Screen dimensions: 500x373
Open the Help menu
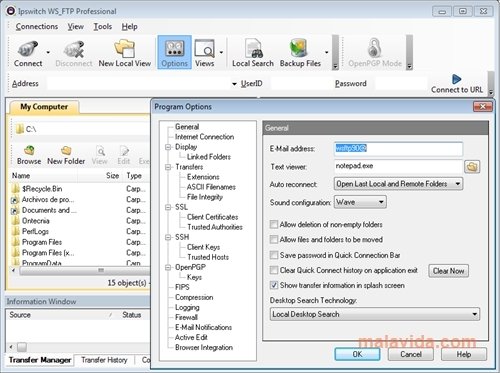pyautogui.click(x=129, y=26)
